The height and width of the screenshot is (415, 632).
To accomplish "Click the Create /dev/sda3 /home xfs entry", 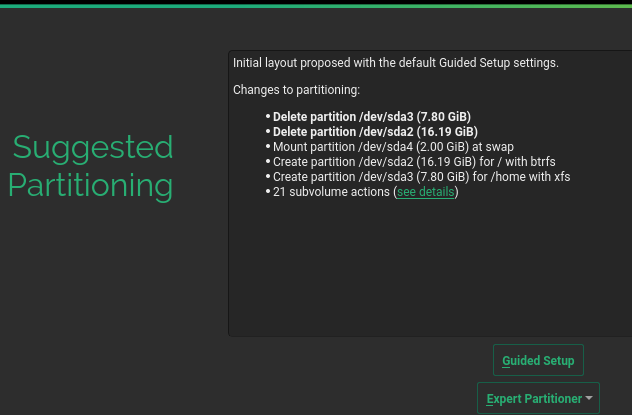I will (x=421, y=176).
